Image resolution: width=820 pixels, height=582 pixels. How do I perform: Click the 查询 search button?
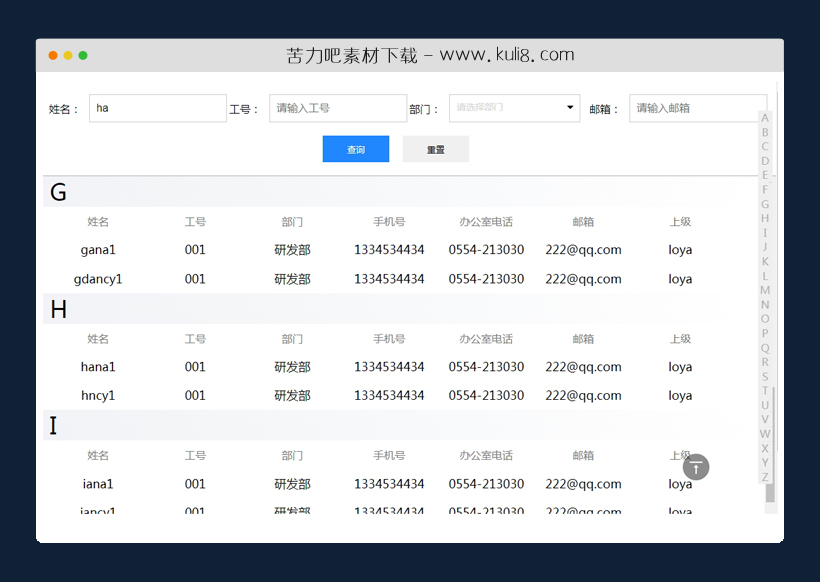[355, 148]
